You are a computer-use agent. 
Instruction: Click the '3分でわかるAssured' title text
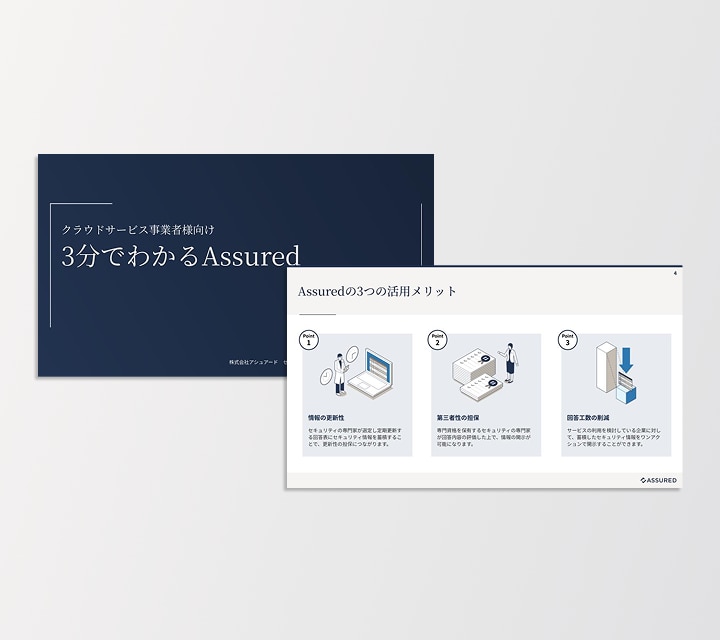pyautogui.click(x=180, y=256)
